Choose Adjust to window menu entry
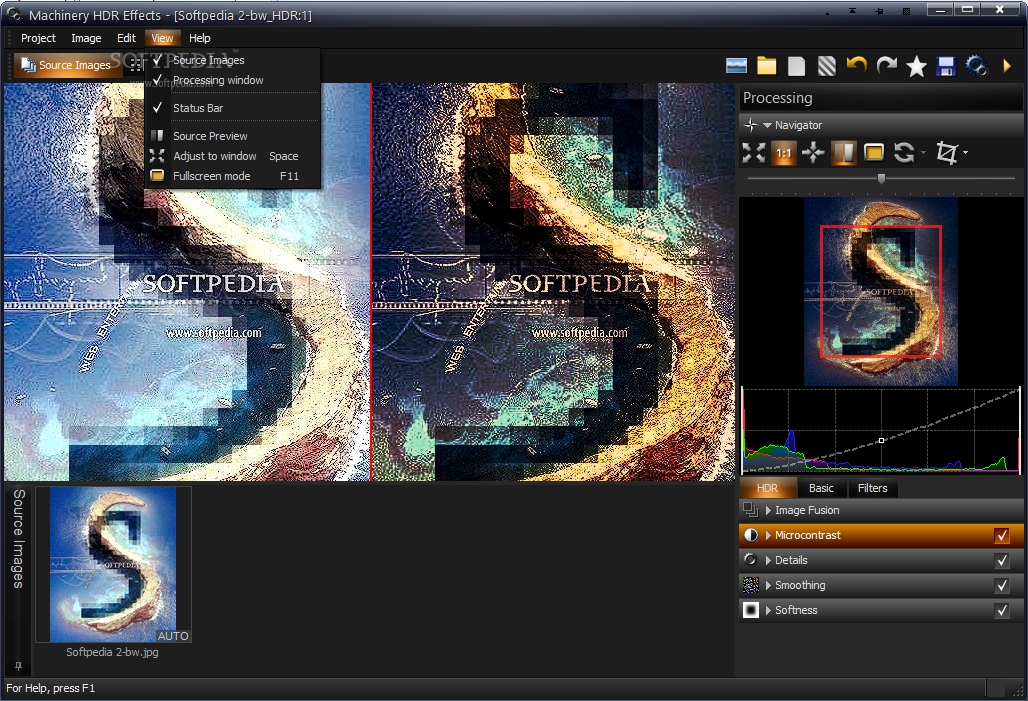Viewport: 1028px width, 701px height. pos(232,156)
